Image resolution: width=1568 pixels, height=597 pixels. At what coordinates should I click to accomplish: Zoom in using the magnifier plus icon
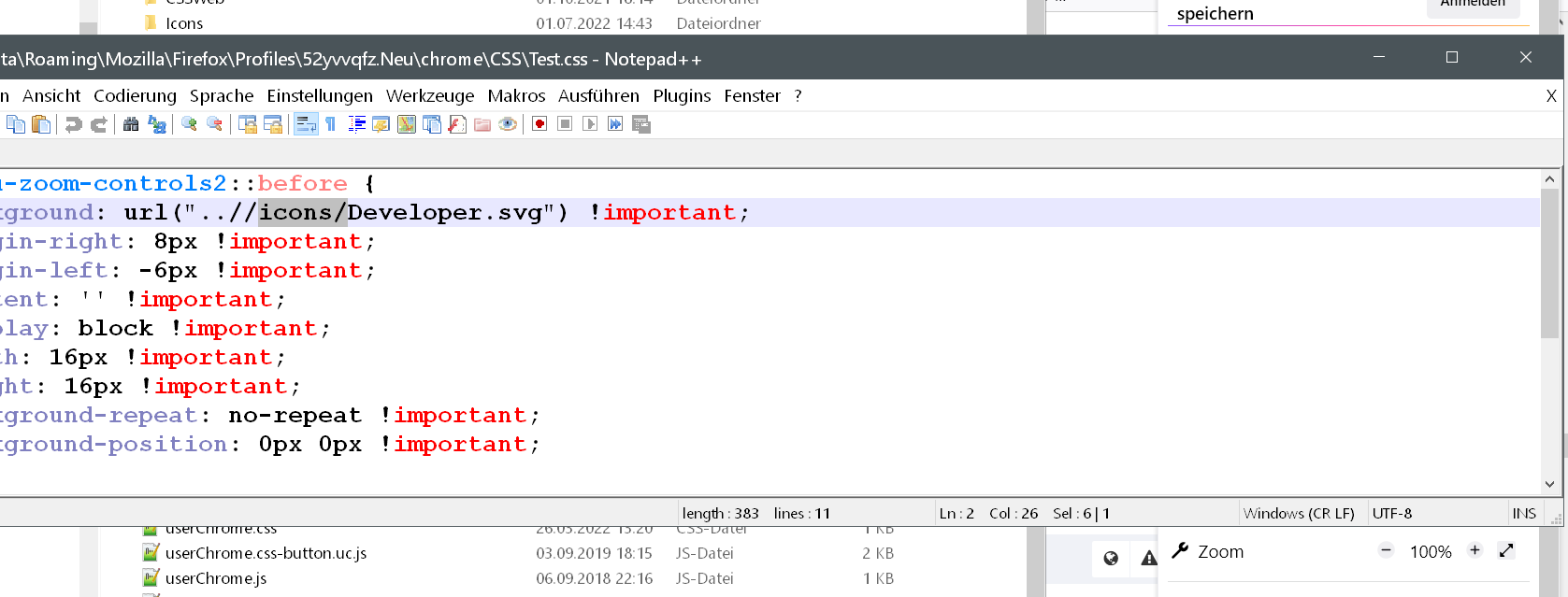tap(190, 124)
